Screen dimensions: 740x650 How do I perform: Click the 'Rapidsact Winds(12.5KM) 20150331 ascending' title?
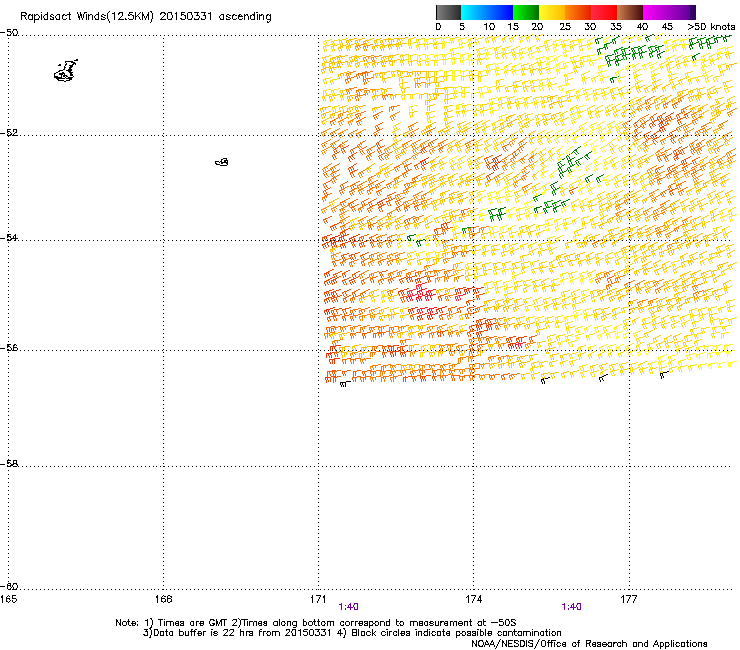click(x=145, y=17)
